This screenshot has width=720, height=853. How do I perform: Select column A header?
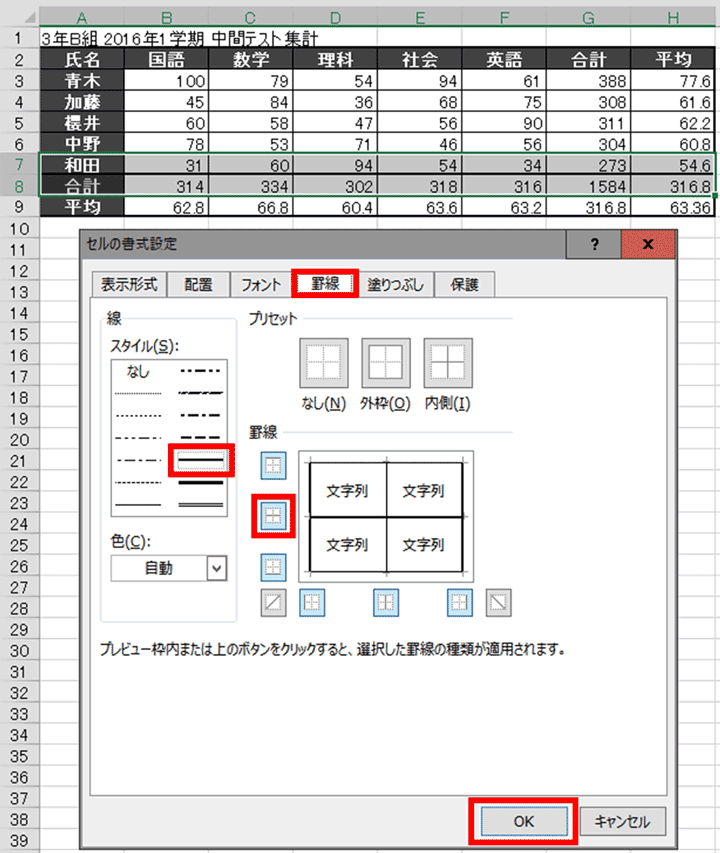click(x=82, y=18)
